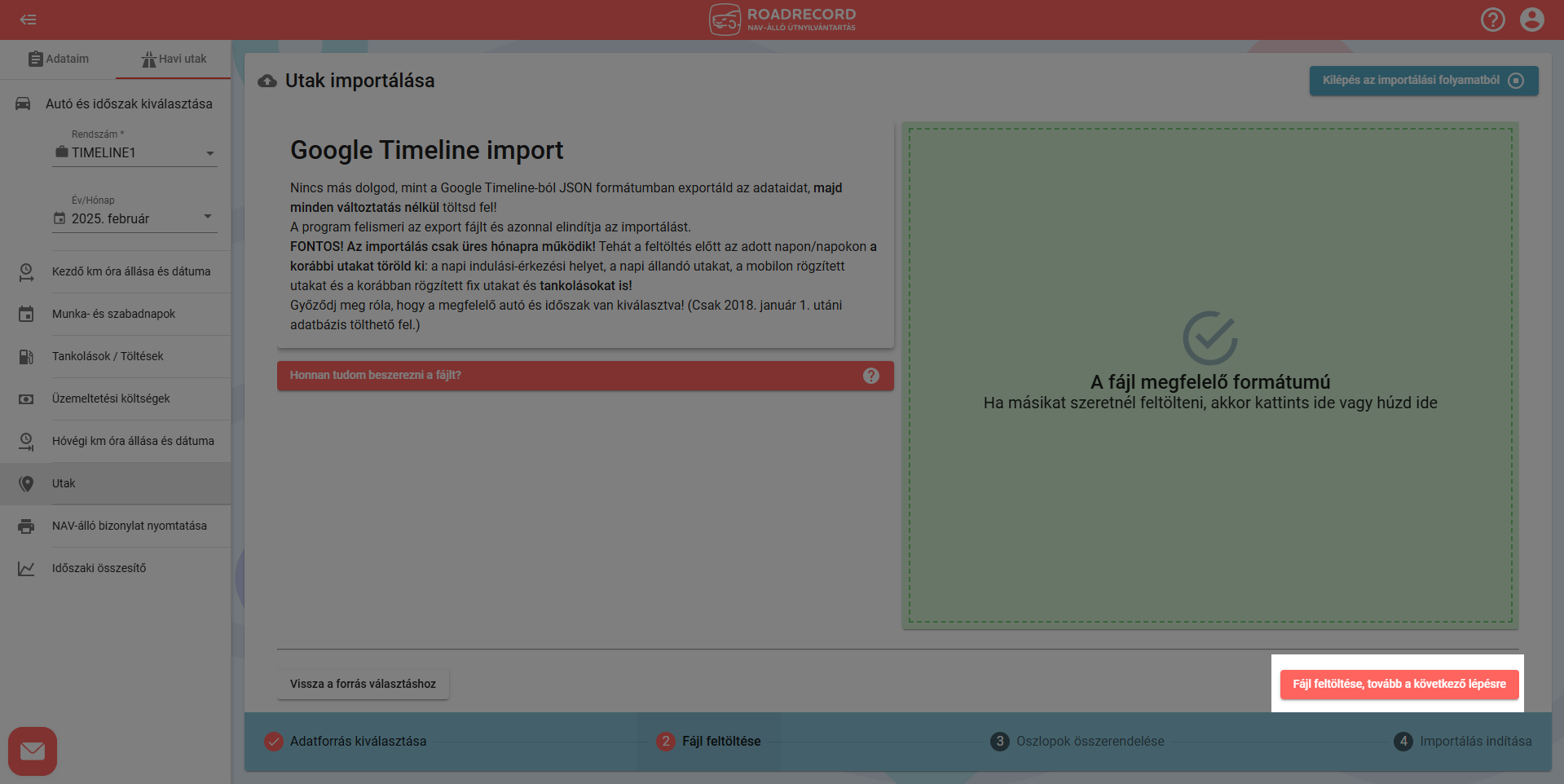1564x784 pixels.
Task: Open the user account profile icon
Action: pyautogui.click(x=1532, y=20)
